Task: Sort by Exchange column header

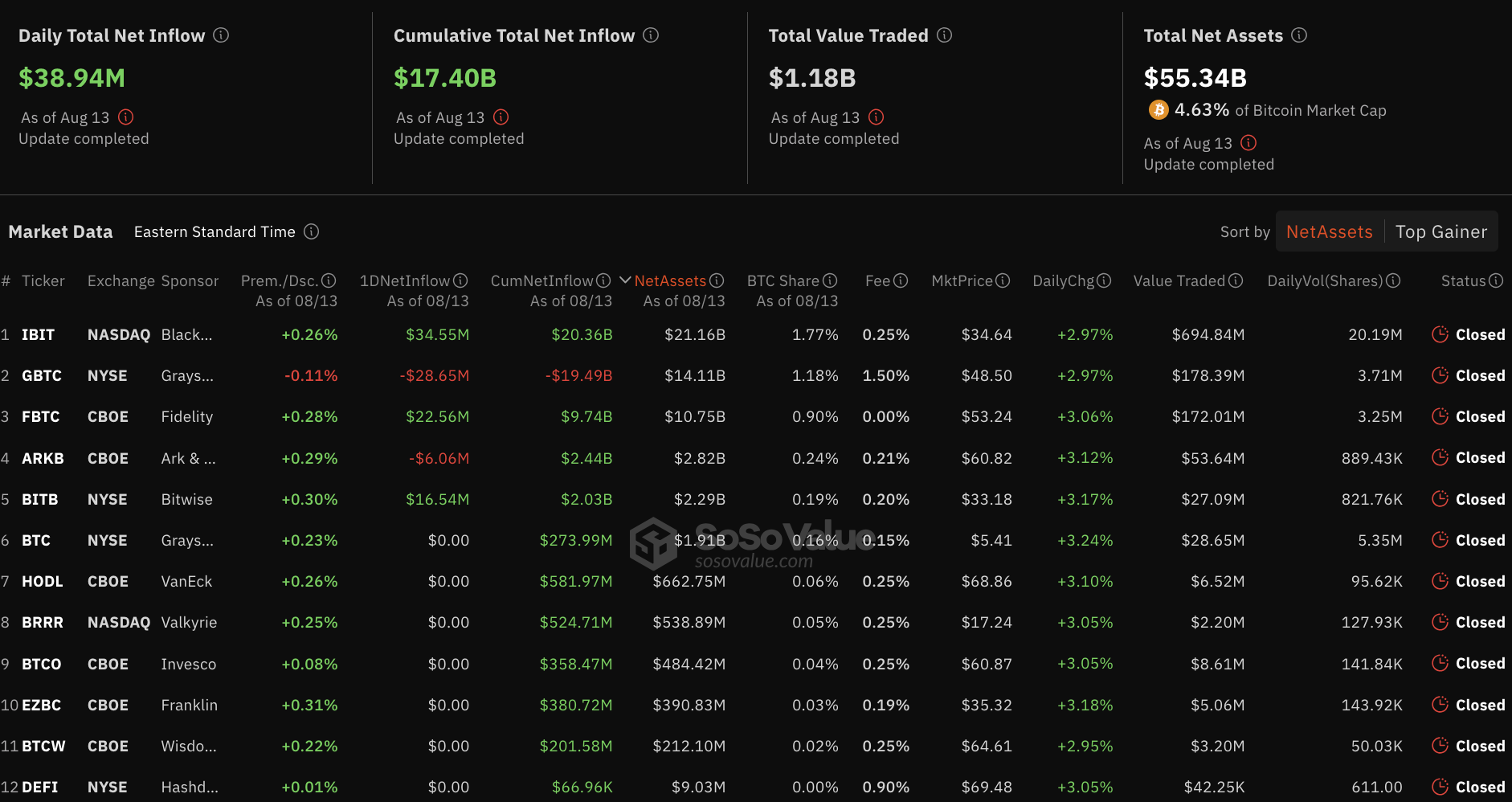Action: click(x=121, y=280)
